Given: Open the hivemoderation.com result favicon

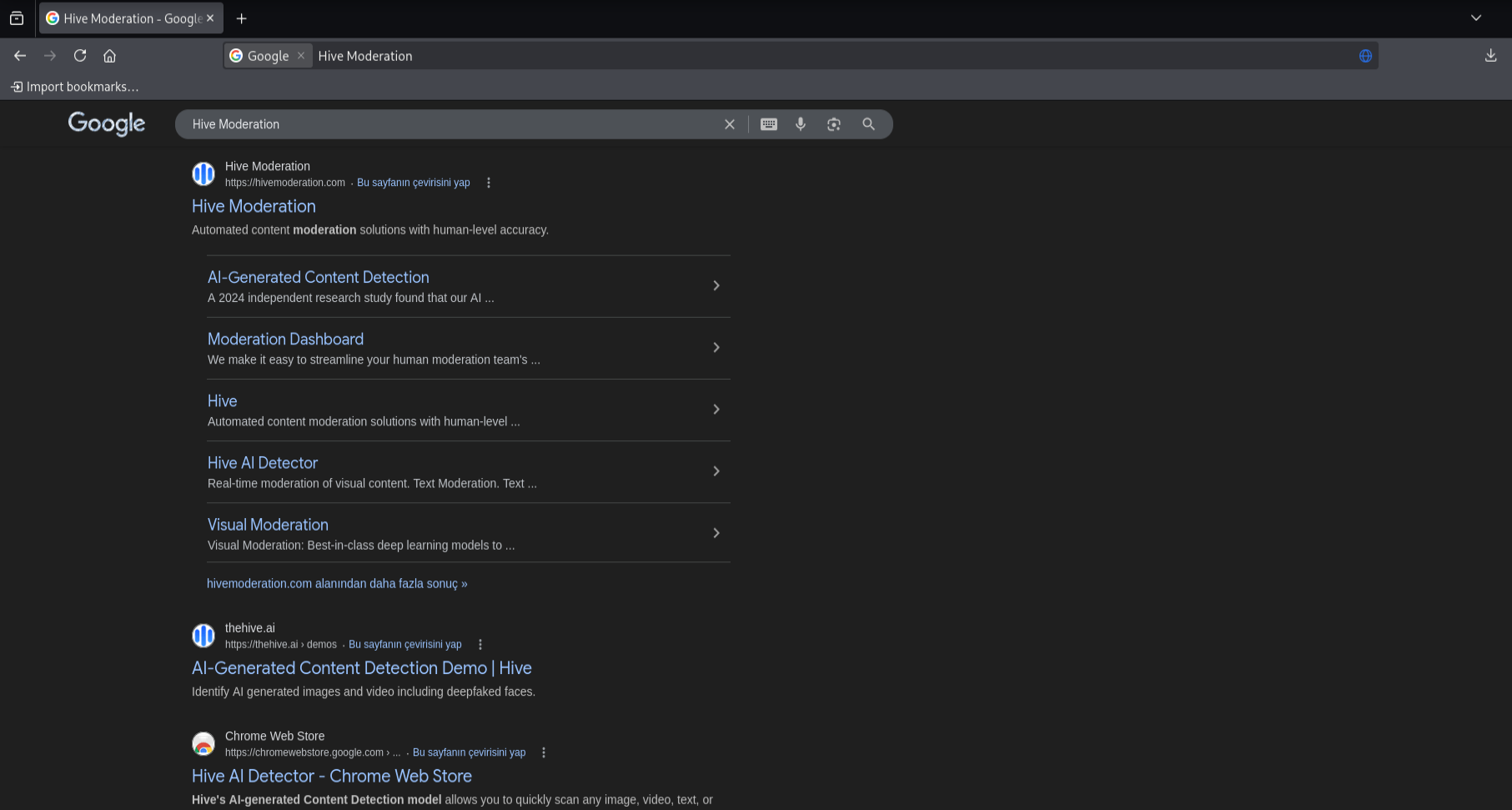Looking at the screenshot, I should coord(203,174).
